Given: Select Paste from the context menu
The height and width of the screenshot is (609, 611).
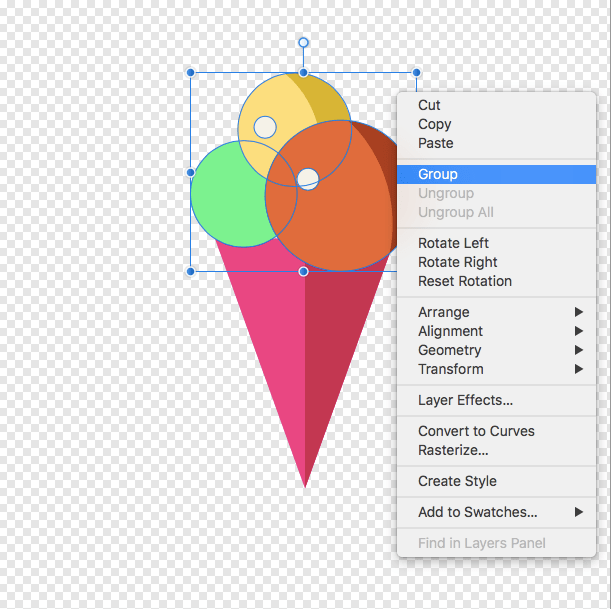Looking at the screenshot, I should [x=435, y=143].
